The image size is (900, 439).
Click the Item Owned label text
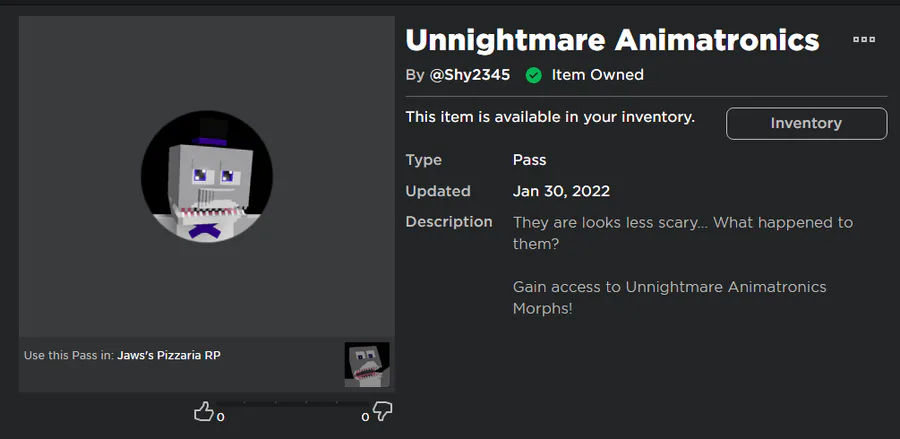597,75
